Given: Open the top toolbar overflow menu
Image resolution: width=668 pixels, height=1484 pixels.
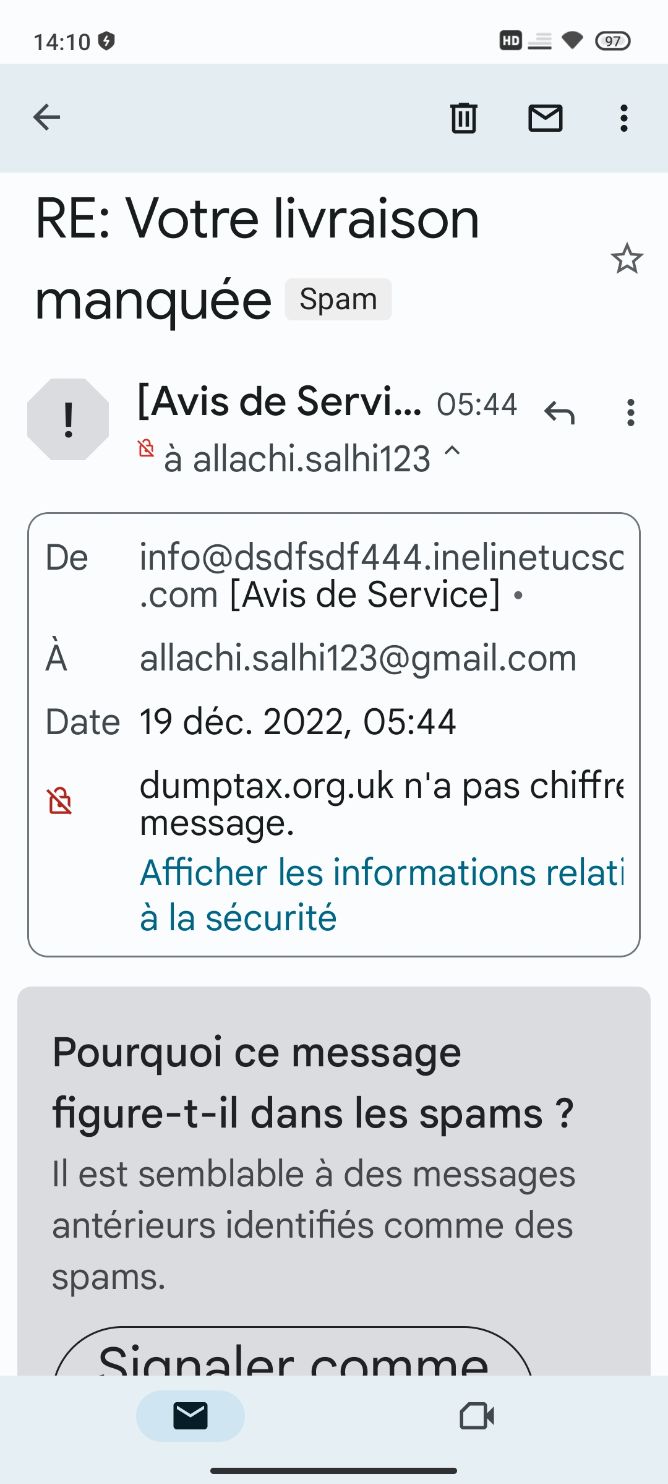Looking at the screenshot, I should click(624, 119).
